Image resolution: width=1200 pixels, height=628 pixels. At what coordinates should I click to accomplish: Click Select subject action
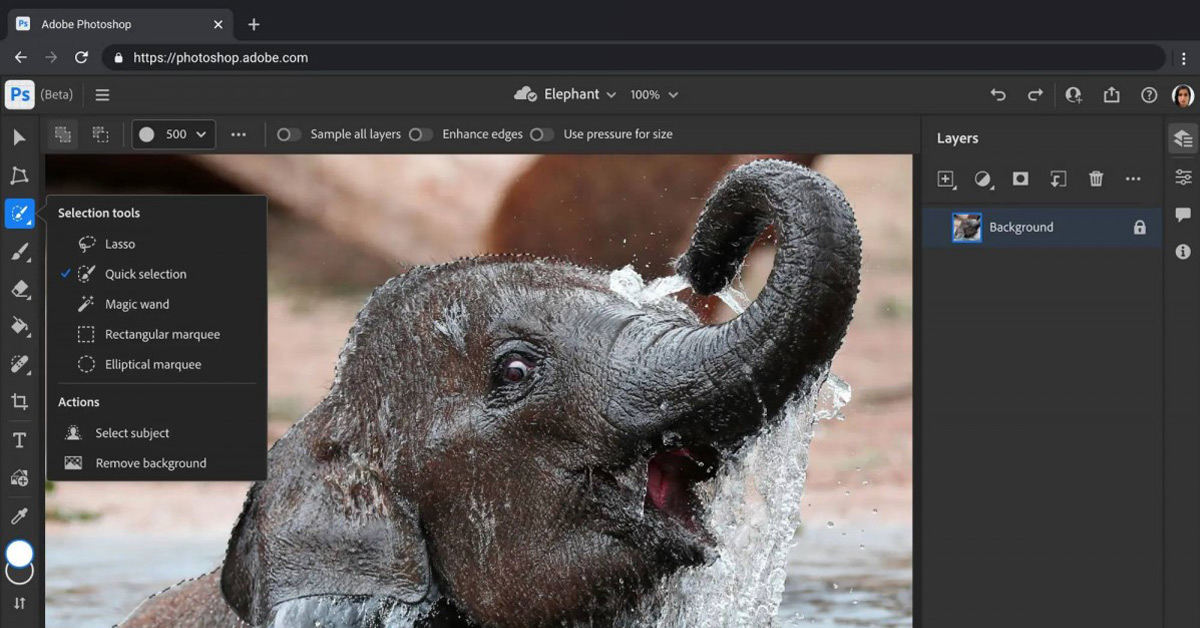(x=132, y=433)
